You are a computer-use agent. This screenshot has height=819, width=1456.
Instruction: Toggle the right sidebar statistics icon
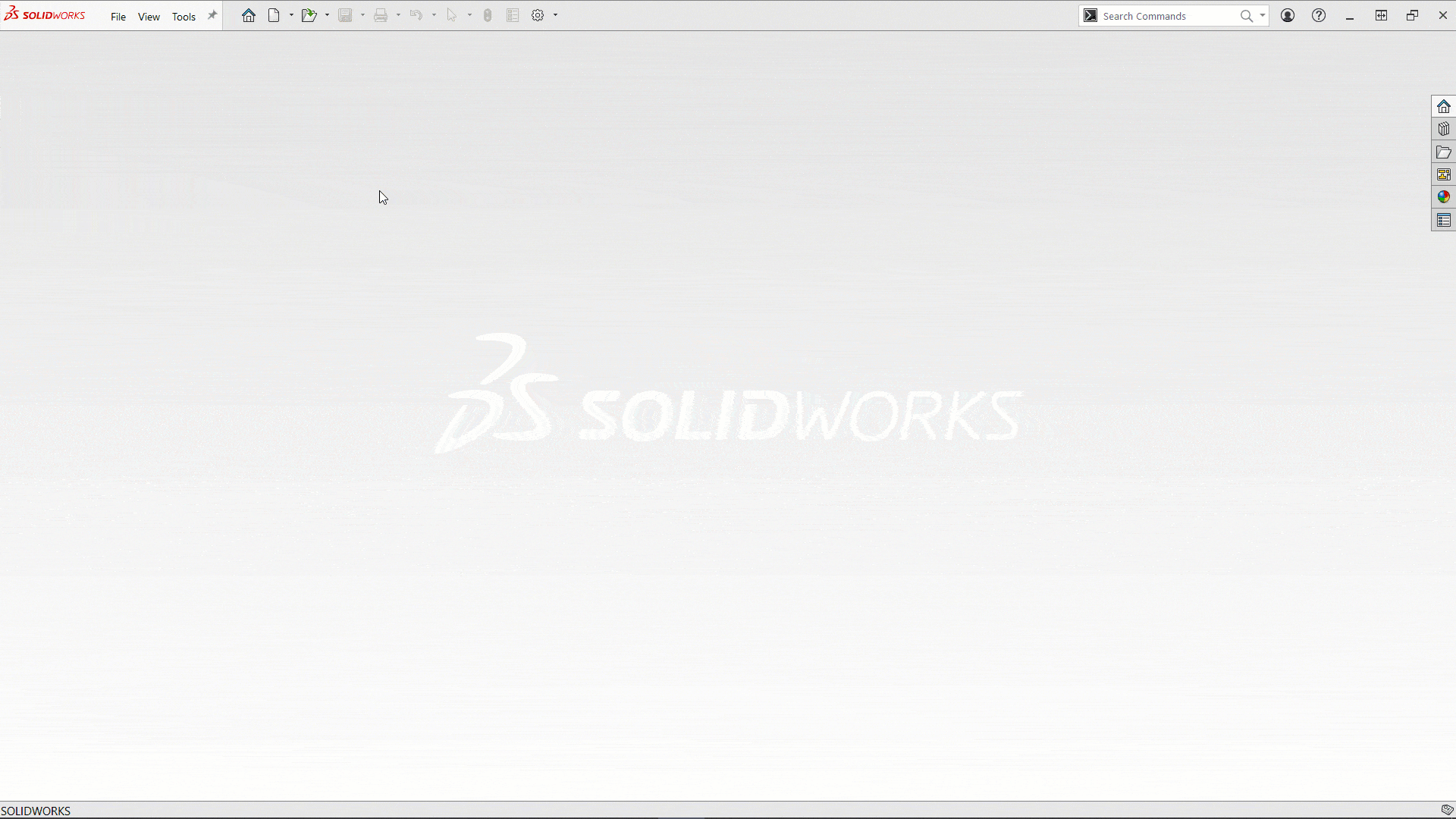(x=1443, y=197)
